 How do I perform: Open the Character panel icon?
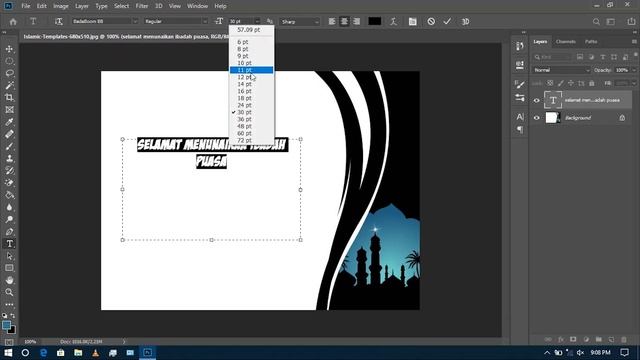tap(520, 117)
